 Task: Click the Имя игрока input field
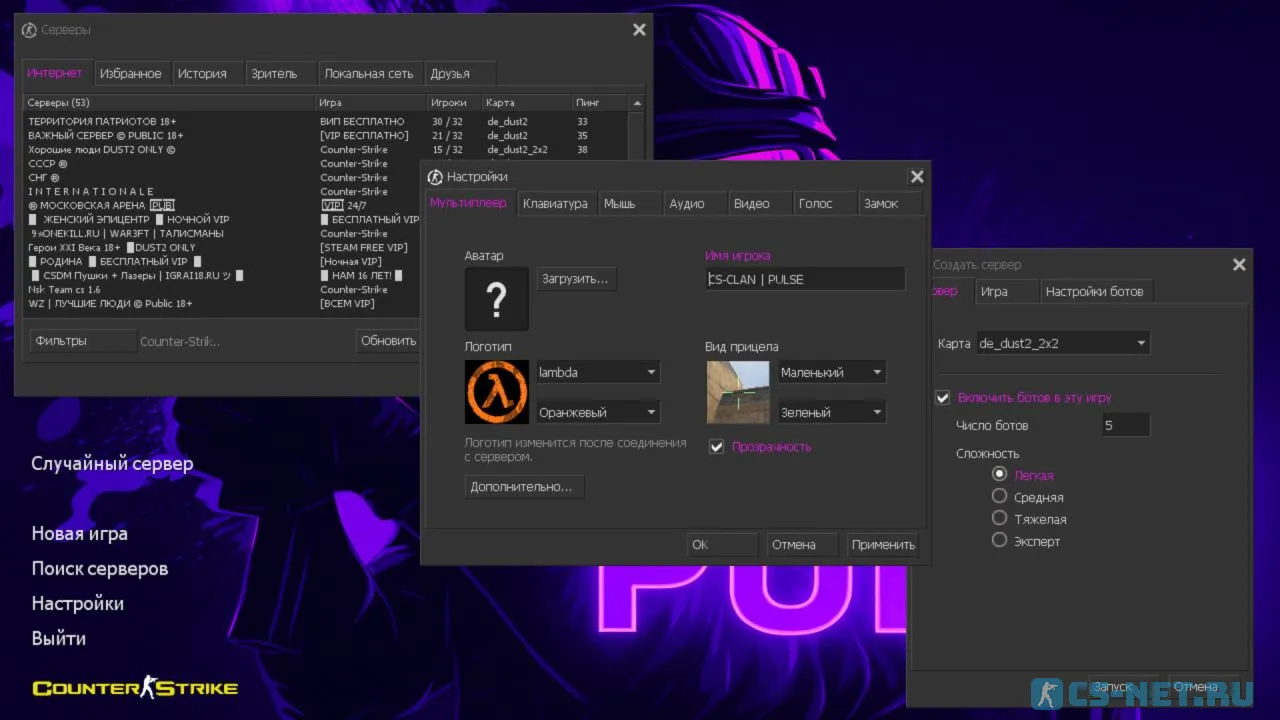[x=805, y=279]
